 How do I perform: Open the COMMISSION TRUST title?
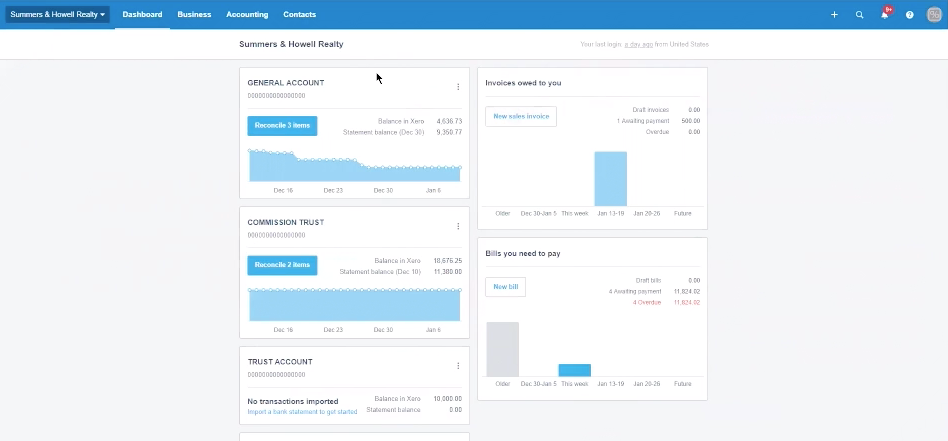tap(285, 222)
